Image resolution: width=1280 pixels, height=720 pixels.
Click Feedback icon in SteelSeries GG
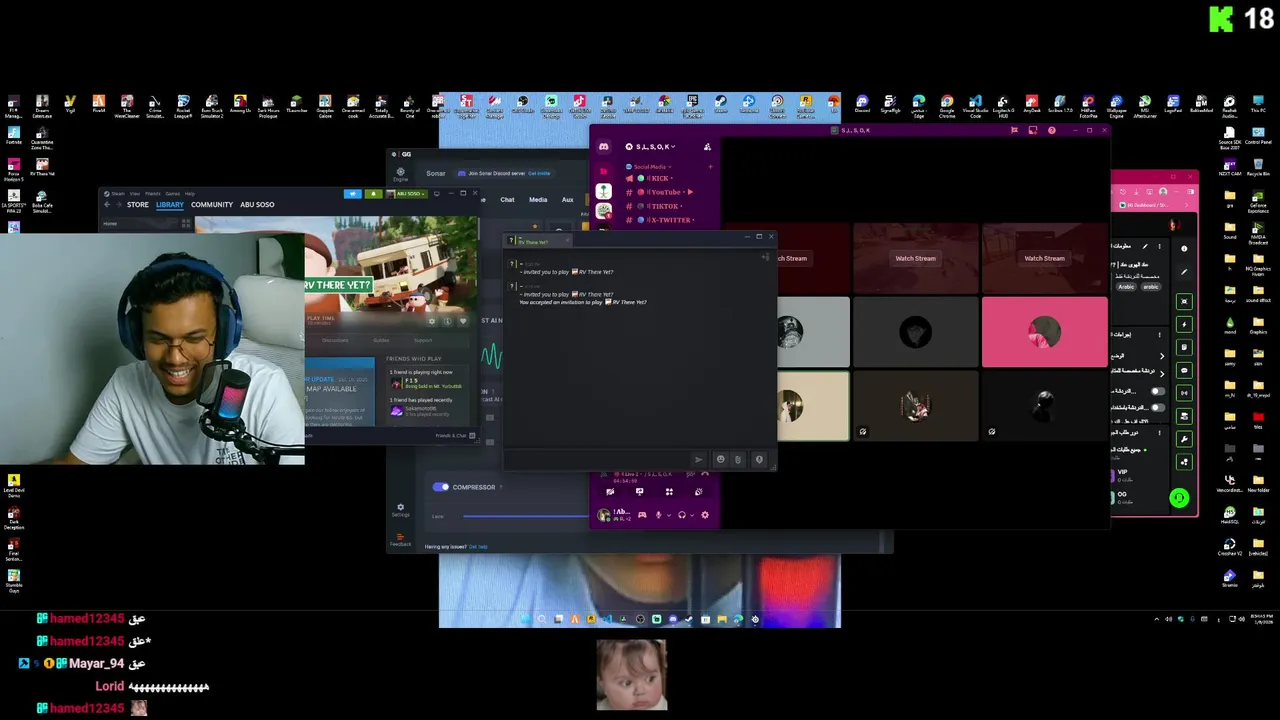point(400,541)
